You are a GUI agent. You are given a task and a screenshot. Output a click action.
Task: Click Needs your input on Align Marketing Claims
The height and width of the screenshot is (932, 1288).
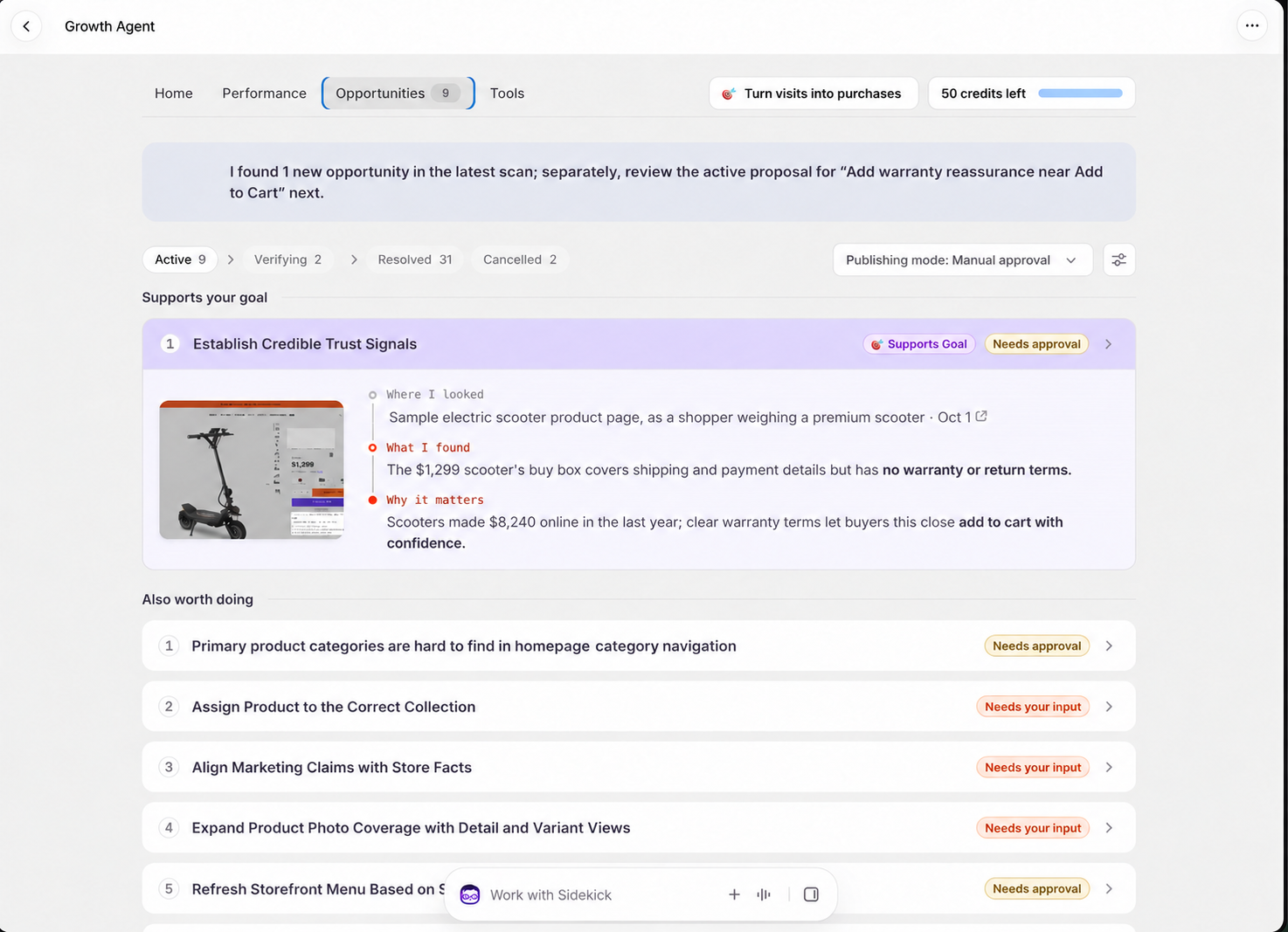click(1033, 767)
